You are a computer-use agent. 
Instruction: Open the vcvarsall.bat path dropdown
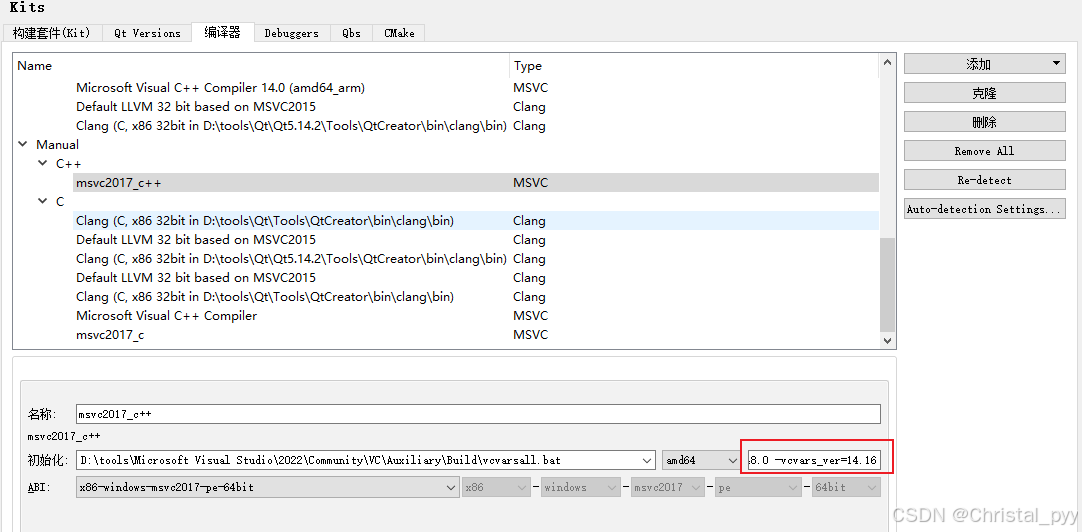click(x=645, y=460)
